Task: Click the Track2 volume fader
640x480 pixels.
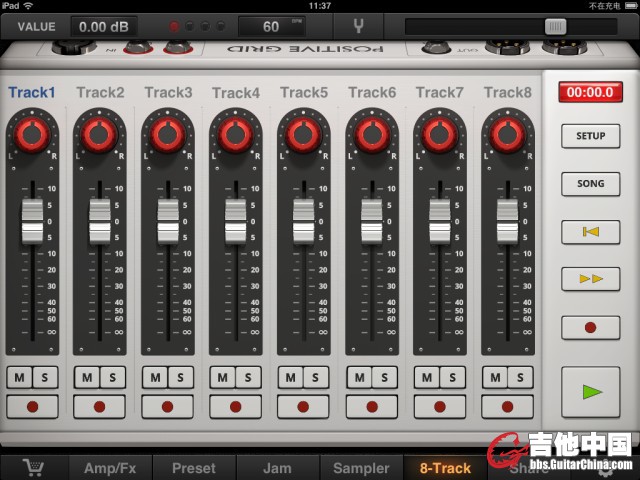Action: [x=99, y=220]
